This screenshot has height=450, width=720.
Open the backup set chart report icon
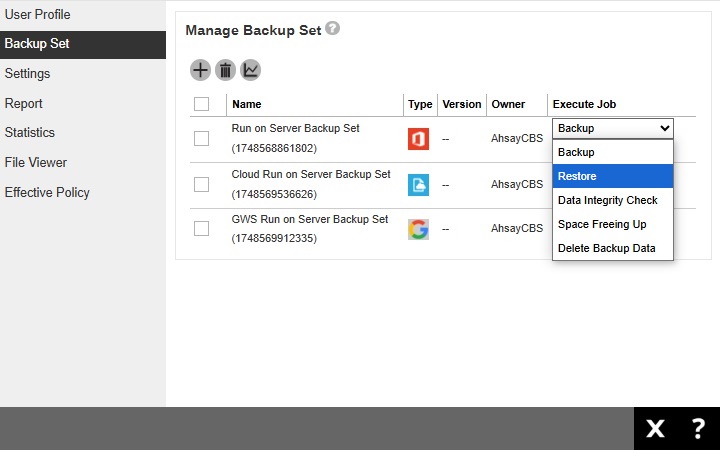[250, 70]
